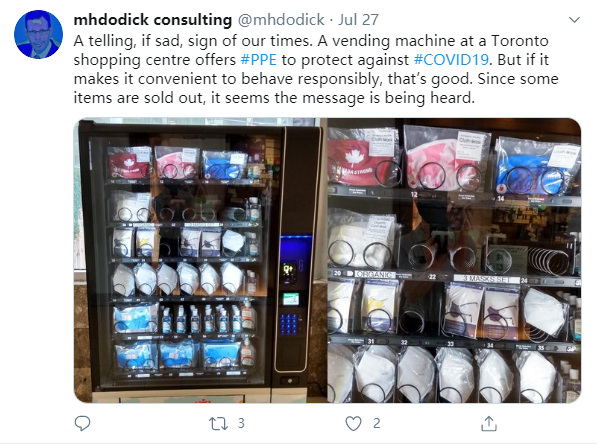
Task: Open the #COVID19 hashtag link
Action: click(451, 60)
